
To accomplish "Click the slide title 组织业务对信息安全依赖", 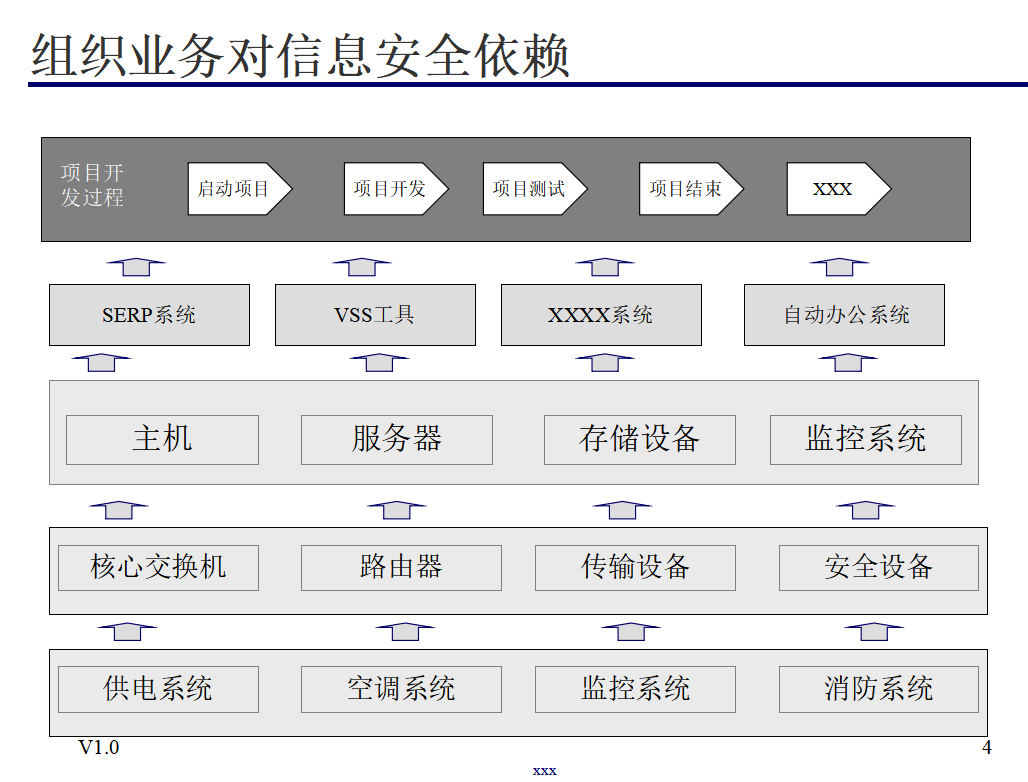I will coord(300,56).
